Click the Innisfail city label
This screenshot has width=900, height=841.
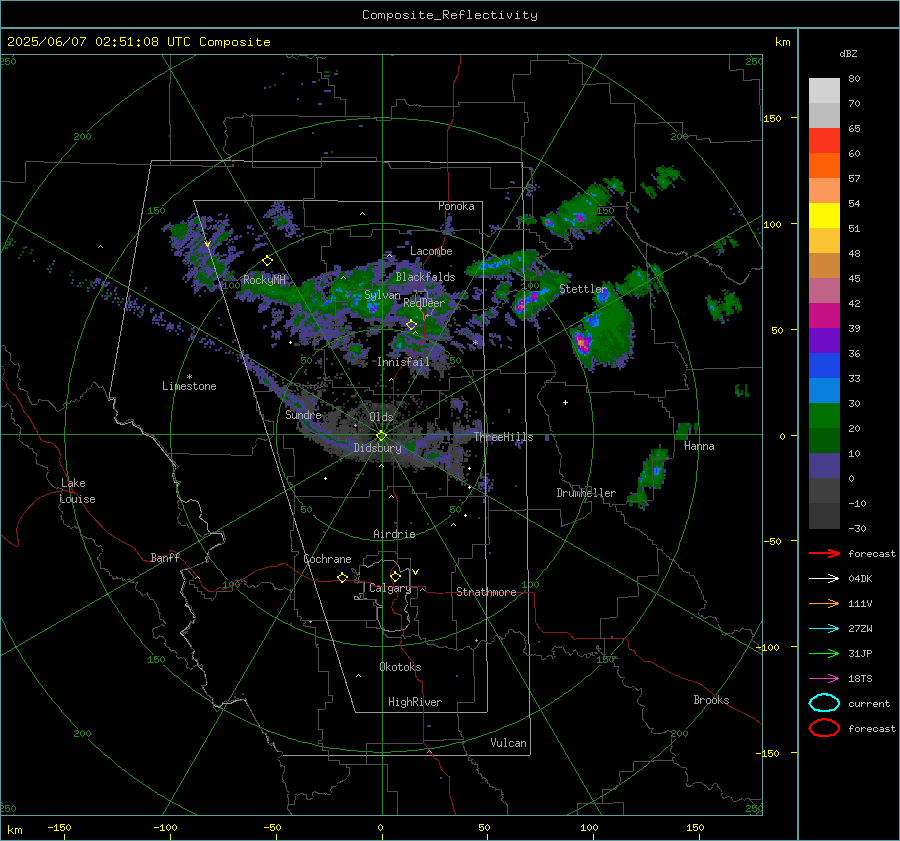click(x=404, y=362)
